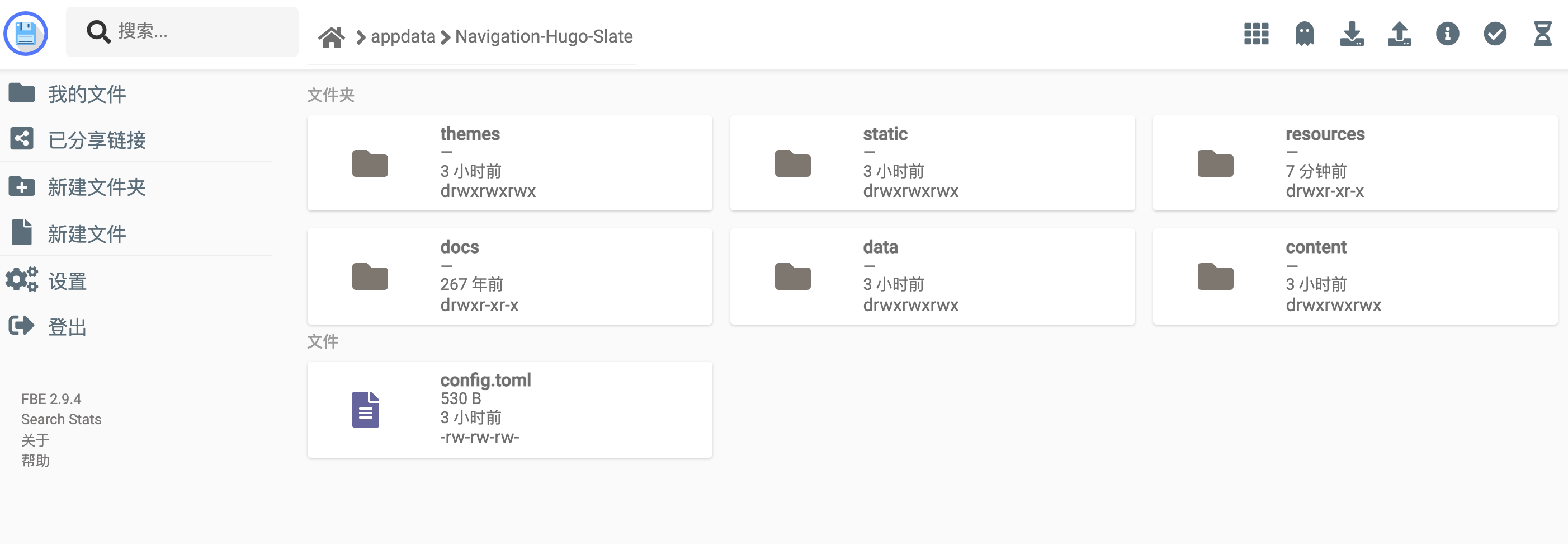Open My Files in the sidebar

[87, 94]
